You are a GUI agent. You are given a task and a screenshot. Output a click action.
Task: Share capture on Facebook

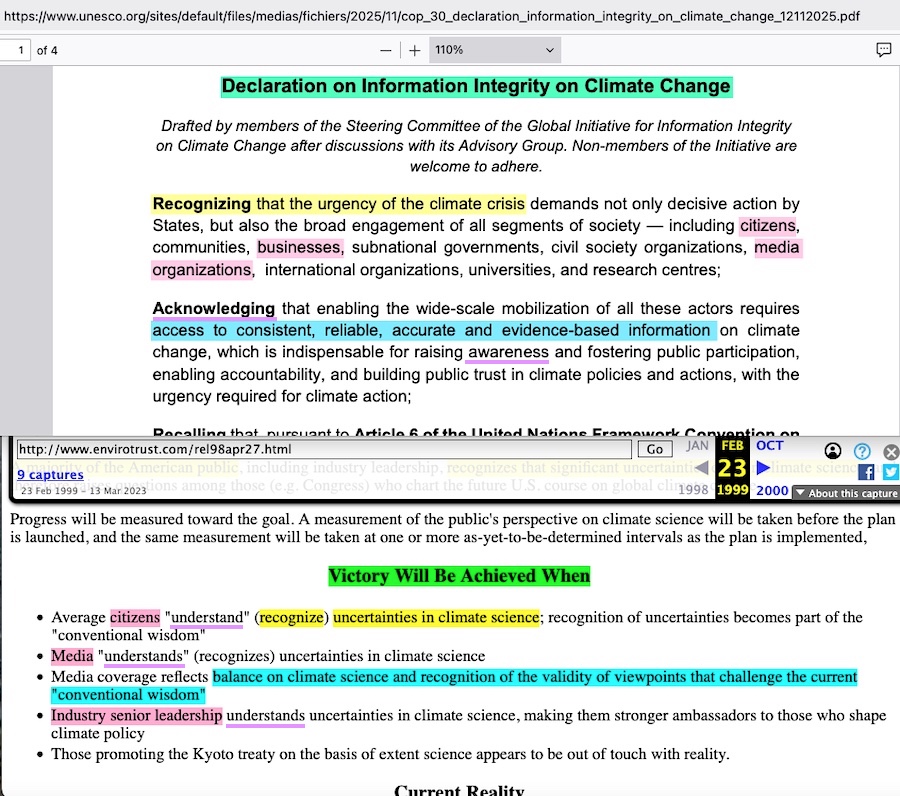pyautogui.click(x=866, y=473)
